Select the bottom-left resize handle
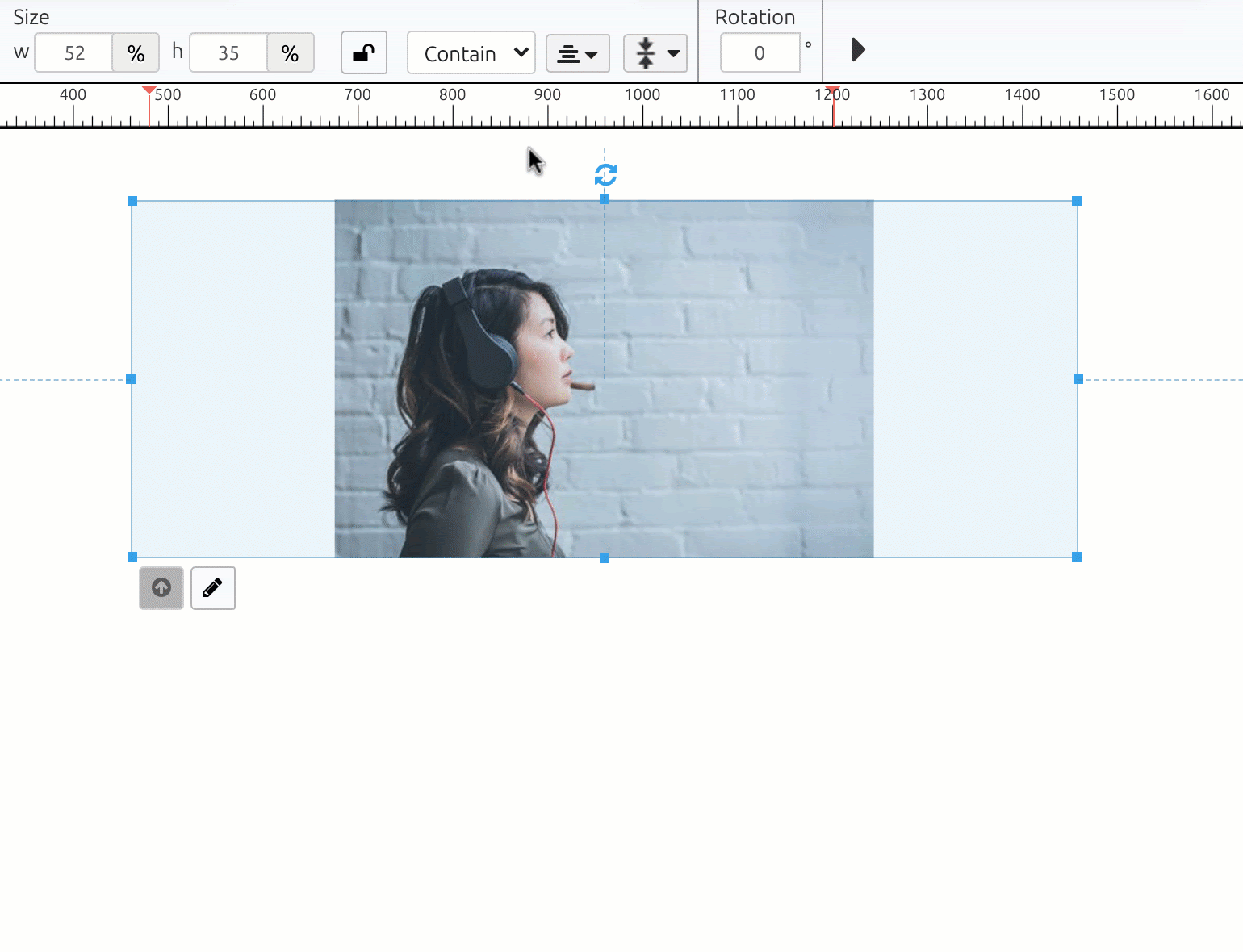 tap(132, 557)
